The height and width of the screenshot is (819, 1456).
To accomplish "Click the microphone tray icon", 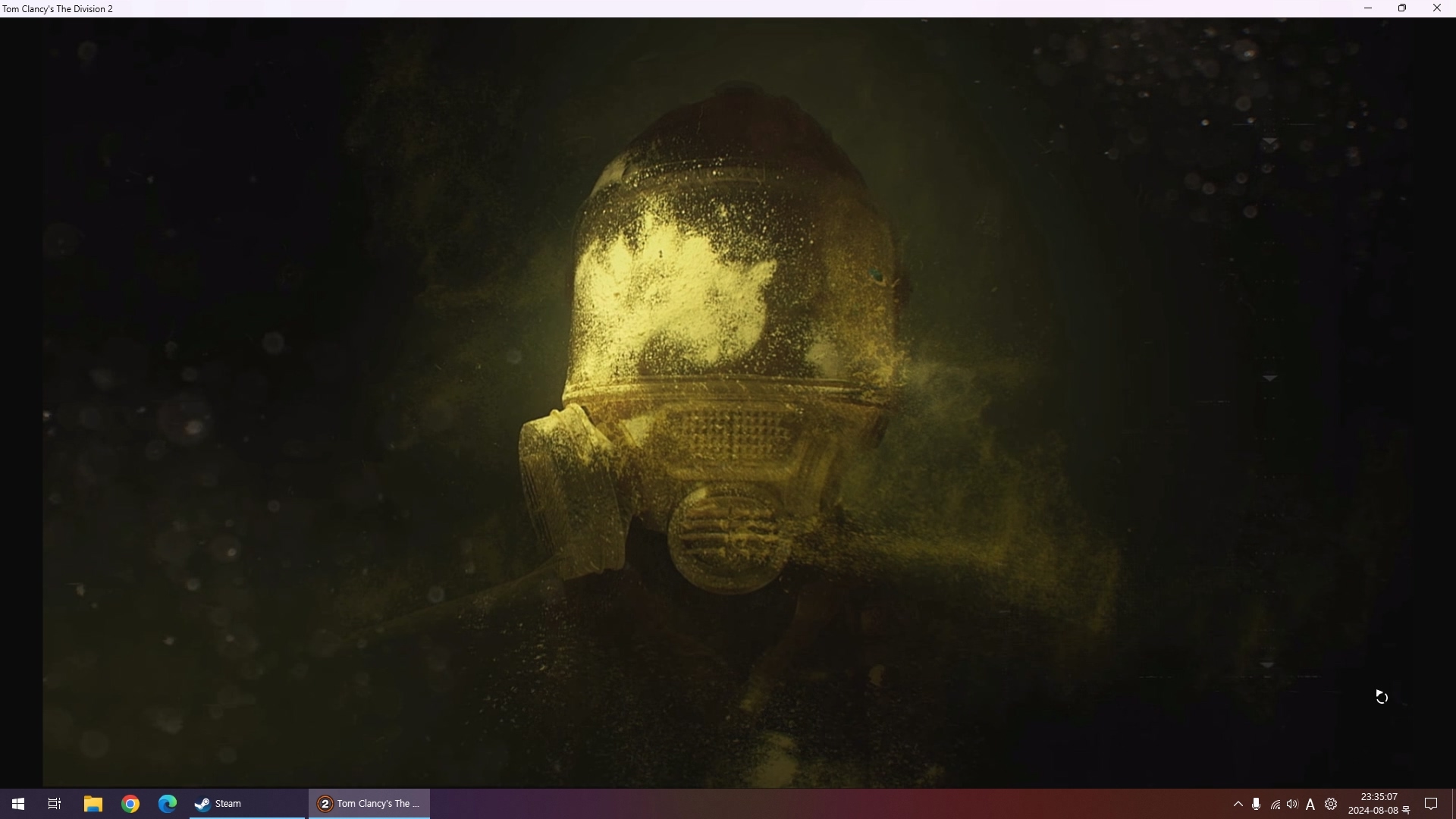I will [x=1257, y=804].
